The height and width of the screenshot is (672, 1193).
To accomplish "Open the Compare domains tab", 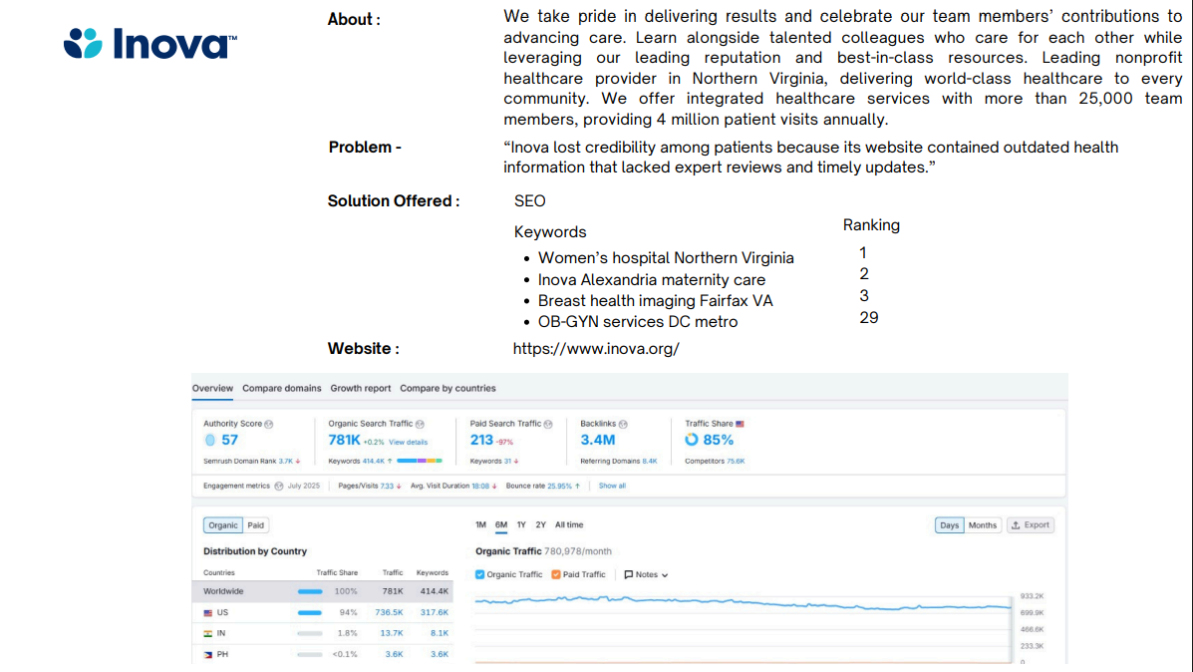I will pyautogui.click(x=282, y=388).
